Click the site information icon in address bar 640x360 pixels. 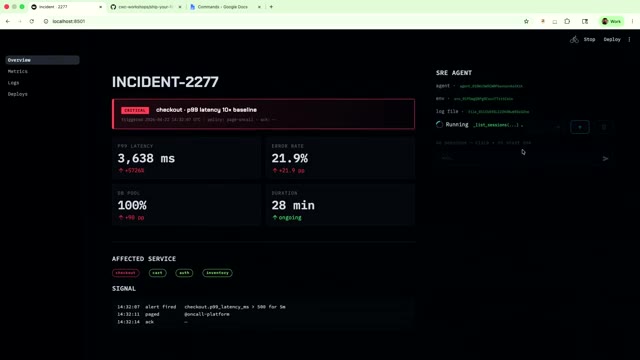click(x=46, y=21)
